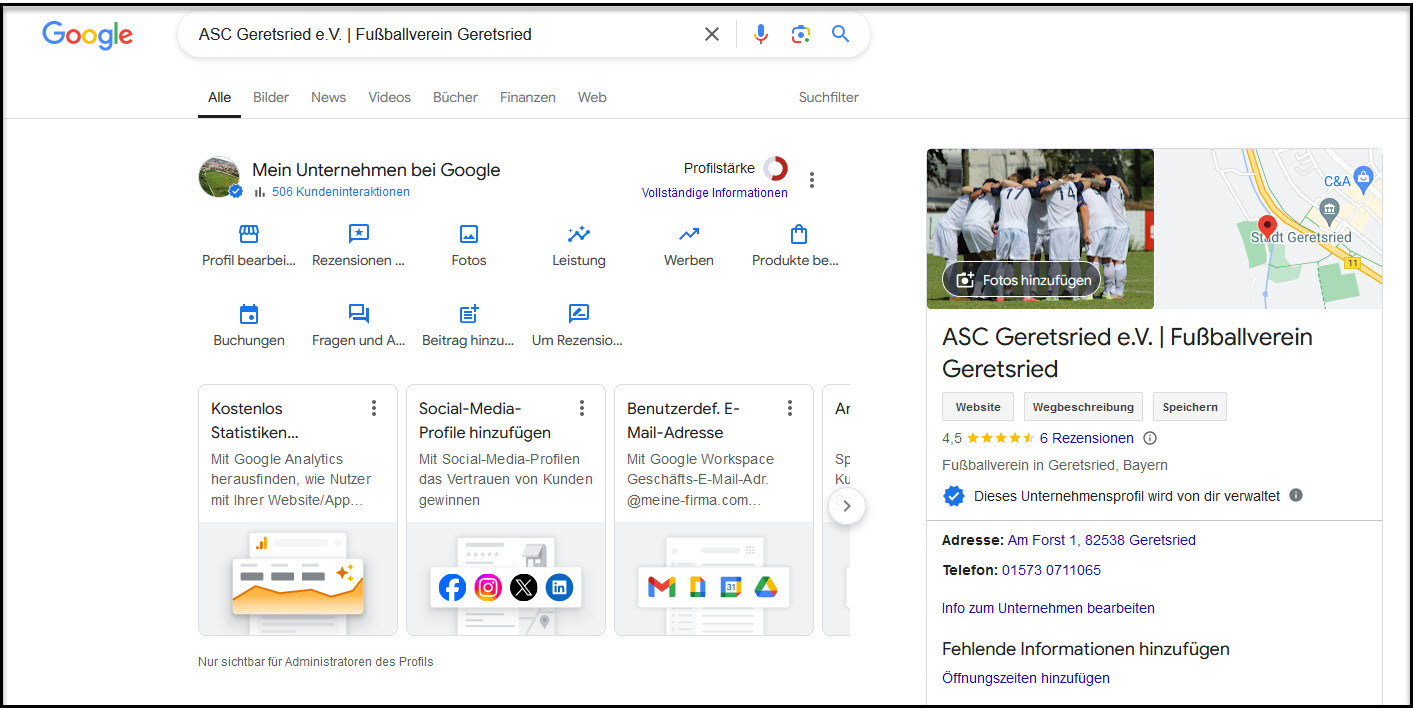Open the Fotos icon

pos(469,234)
